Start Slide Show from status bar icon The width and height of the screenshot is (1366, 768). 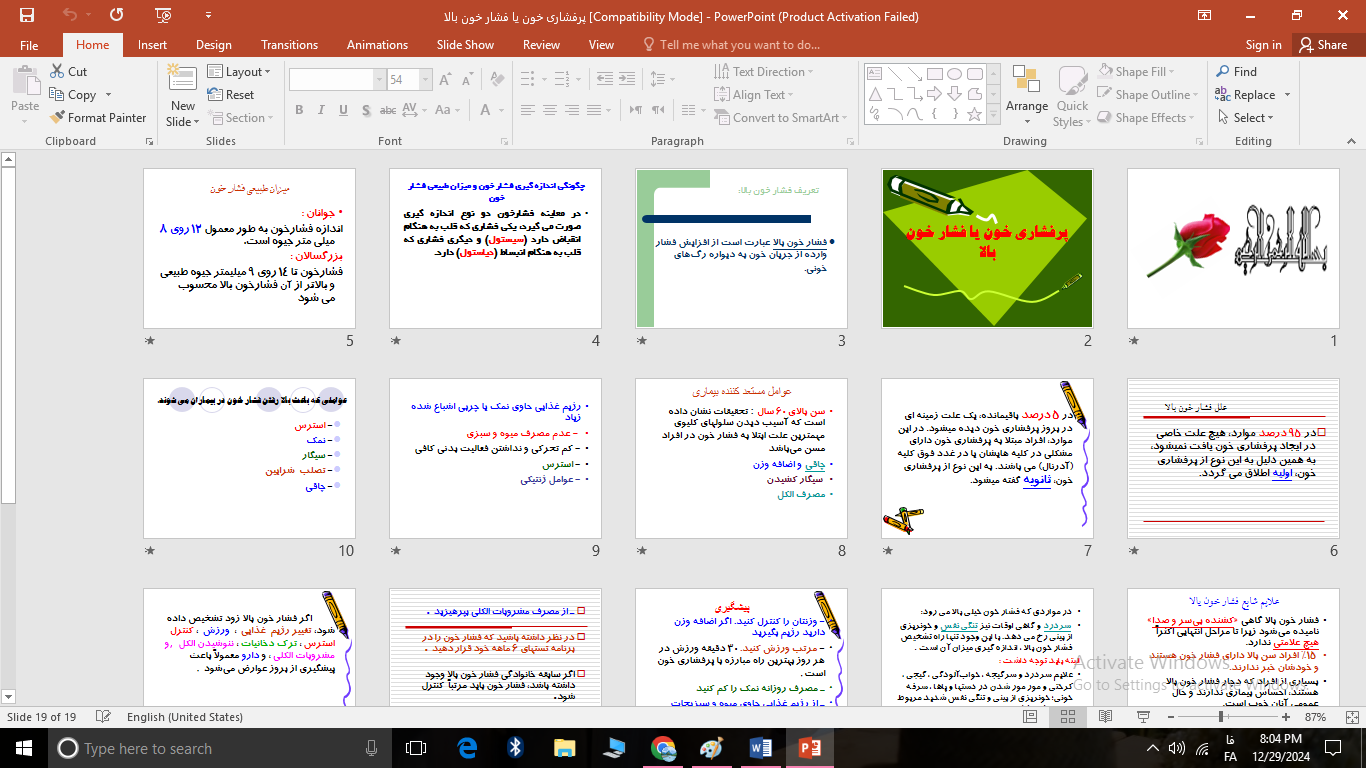[x=1143, y=717]
